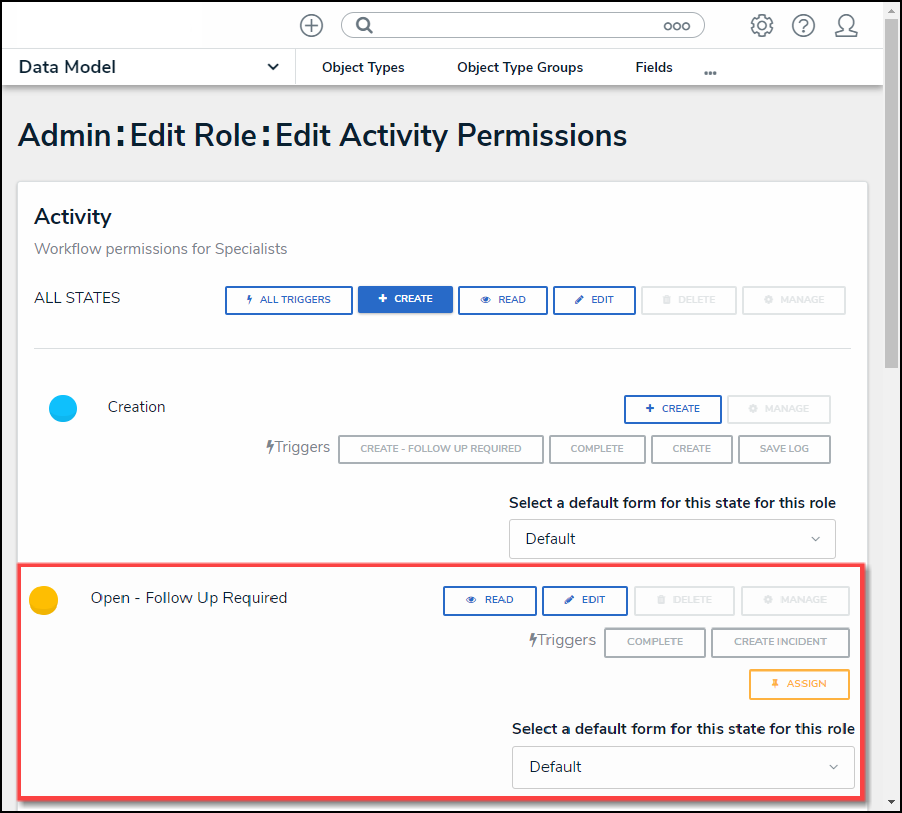This screenshot has width=902, height=813.
Task: Open the user profile icon
Action: click(x=846, y=26)
